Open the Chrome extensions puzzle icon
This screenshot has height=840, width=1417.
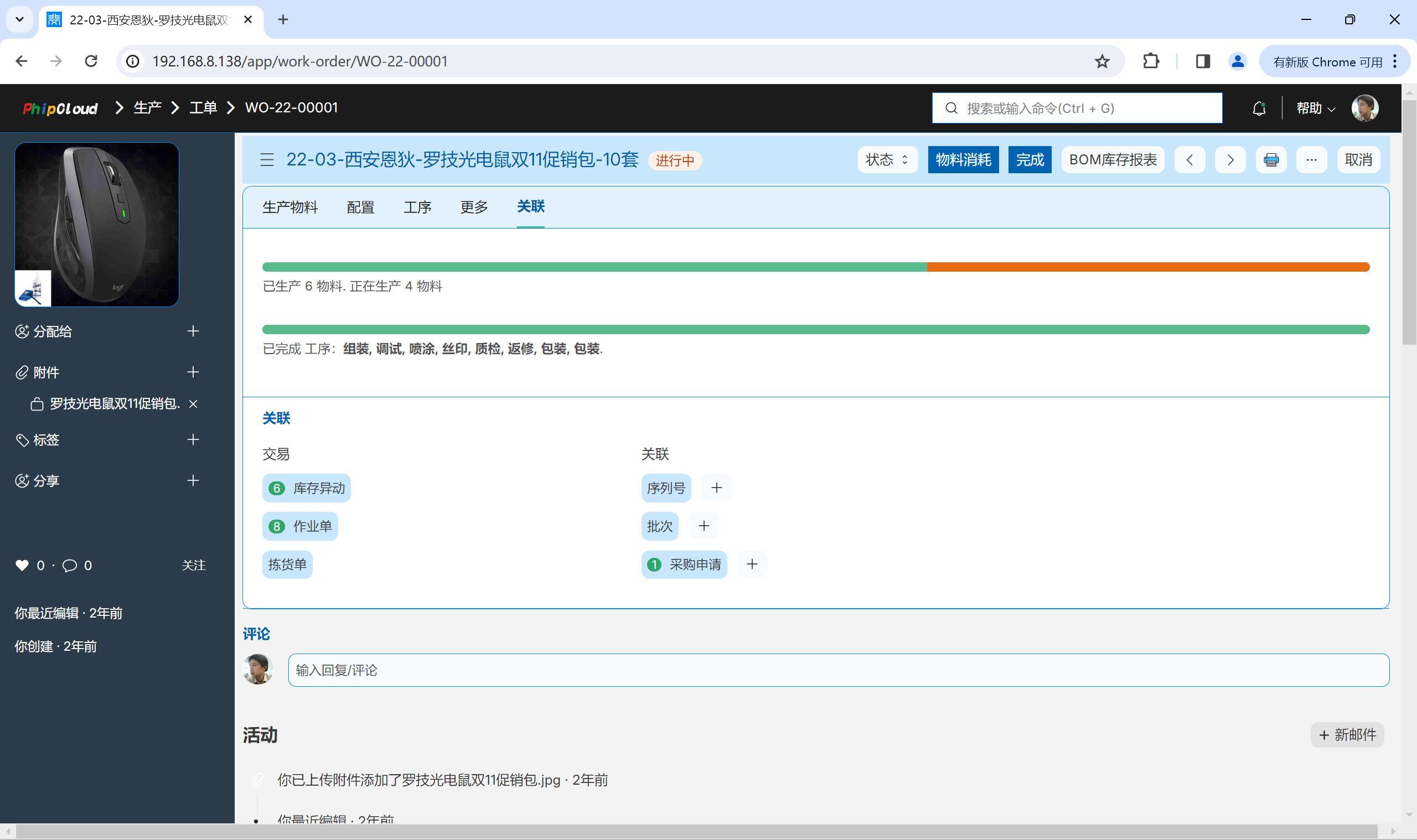[1150, 61]
